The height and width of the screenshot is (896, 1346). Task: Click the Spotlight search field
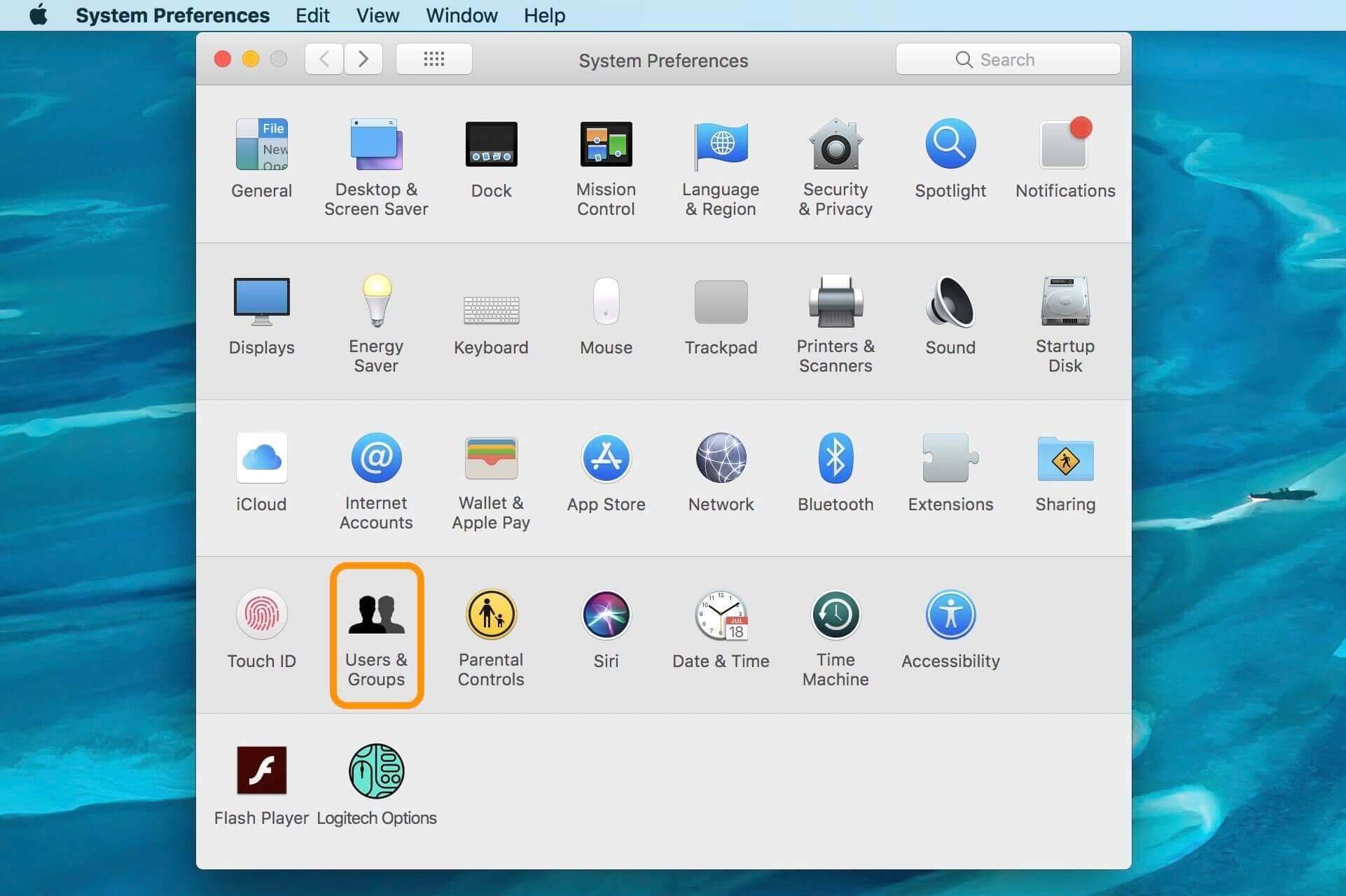pos(1010,59)
